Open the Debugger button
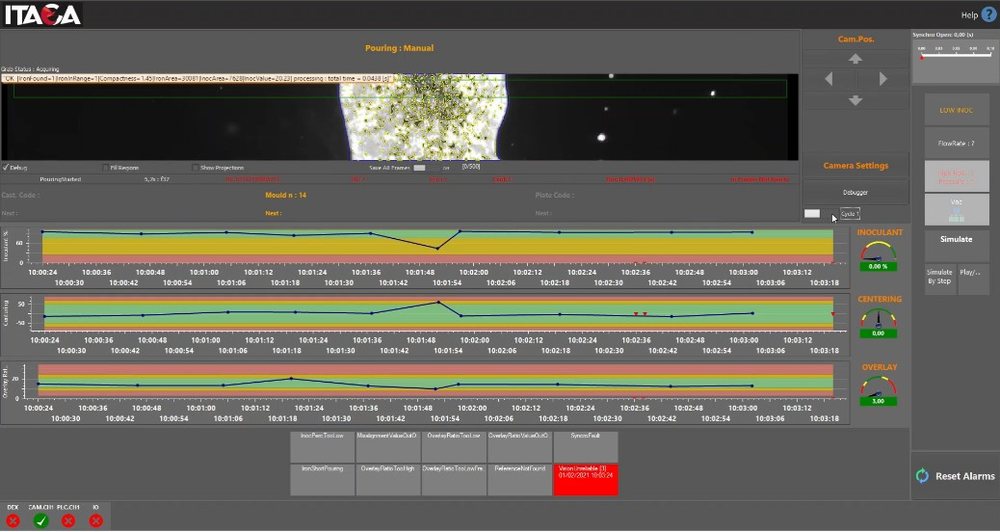Viewport: 1000px width, 532px height. (x=855, y=192)
